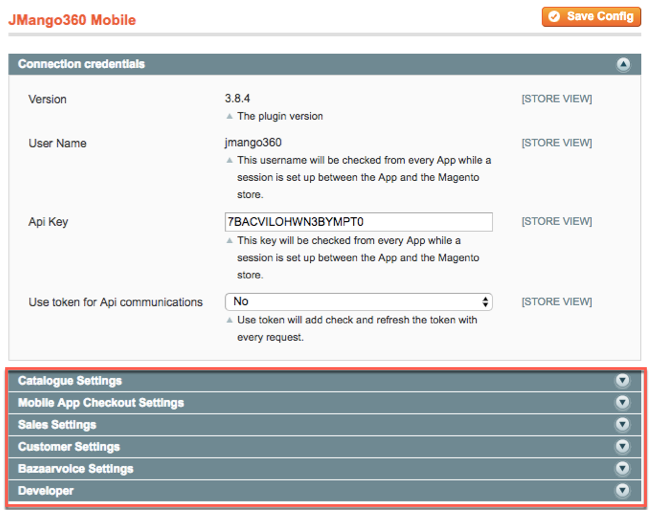Click the Save Config button
Image resolution: width=650 pixels, height=510 pixels.
[x=591, y=17]
